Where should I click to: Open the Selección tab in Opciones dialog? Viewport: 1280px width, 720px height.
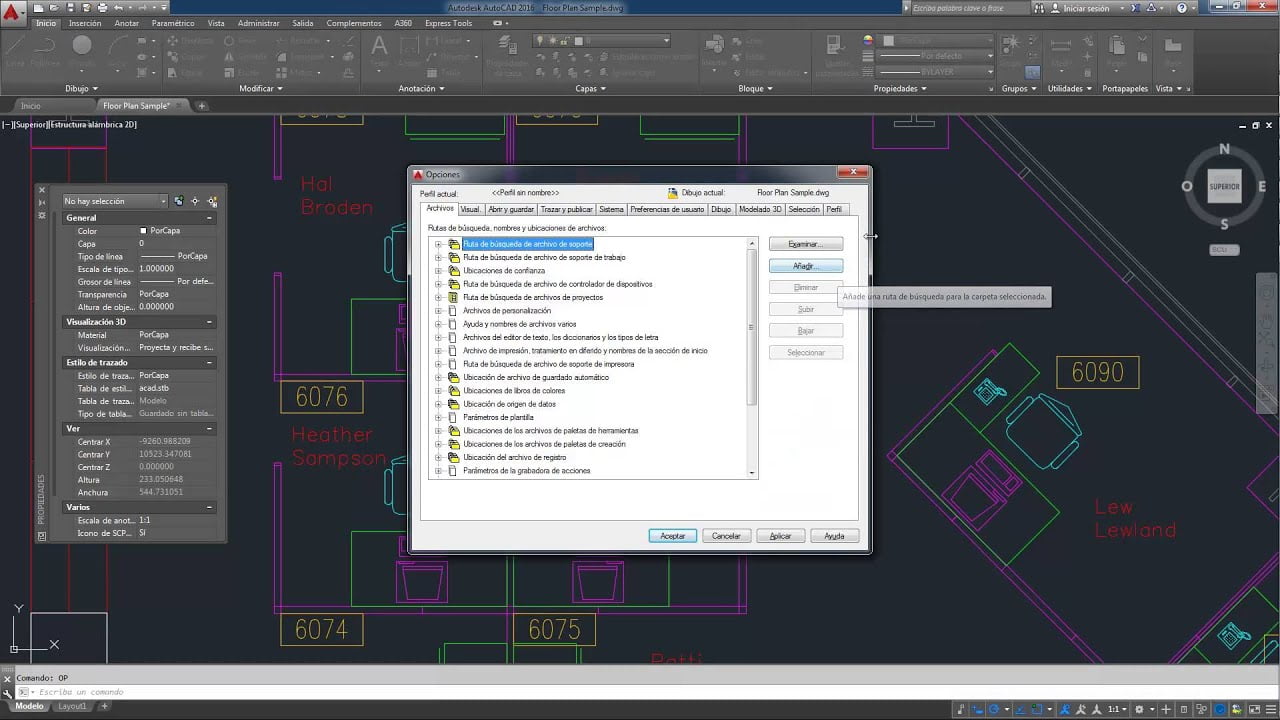coord(803,209)
